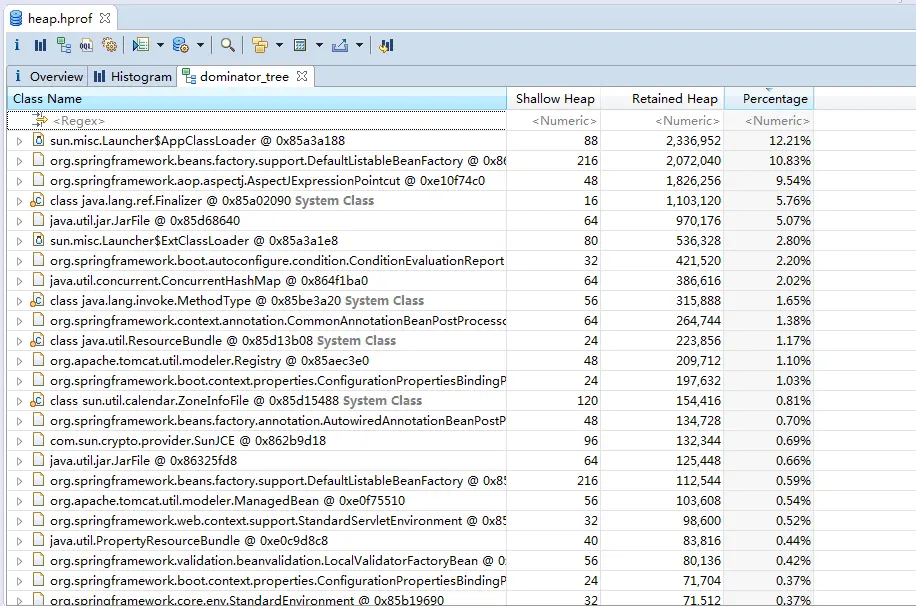Click the heap.hprof database file icon
This screenshot has width=916, height=606.
pyautogui.click(x=16, y=18)
